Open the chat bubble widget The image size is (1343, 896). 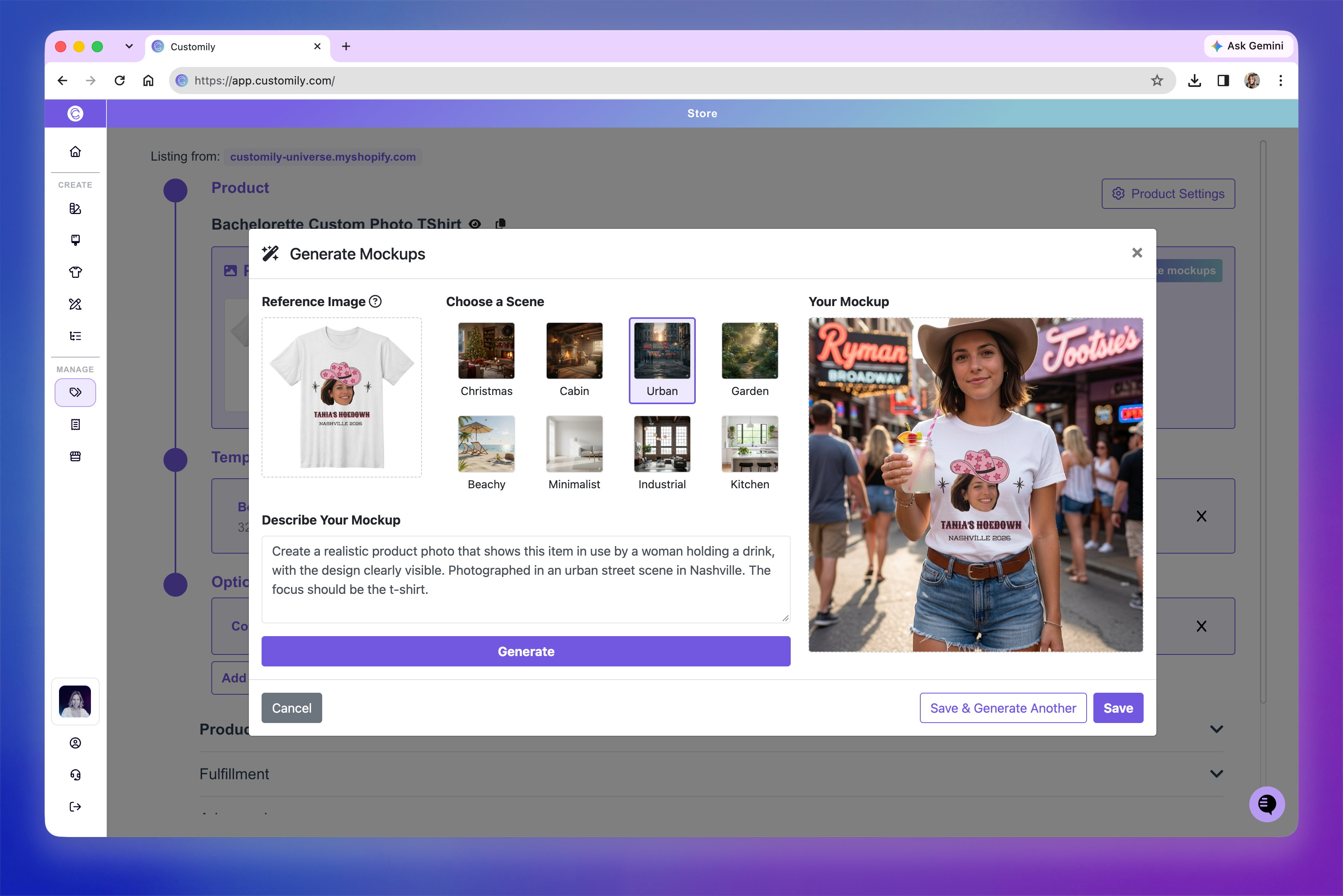point(1266,804)
